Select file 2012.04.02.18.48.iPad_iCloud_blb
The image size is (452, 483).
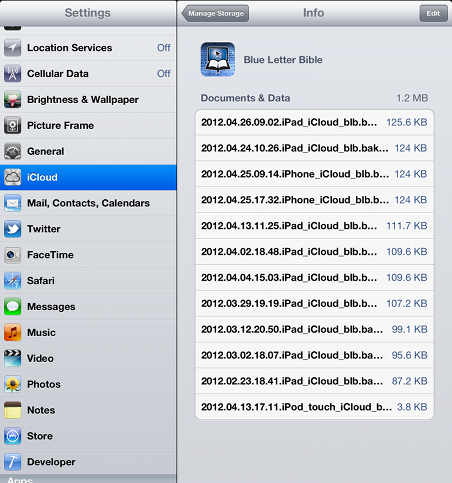315,252
